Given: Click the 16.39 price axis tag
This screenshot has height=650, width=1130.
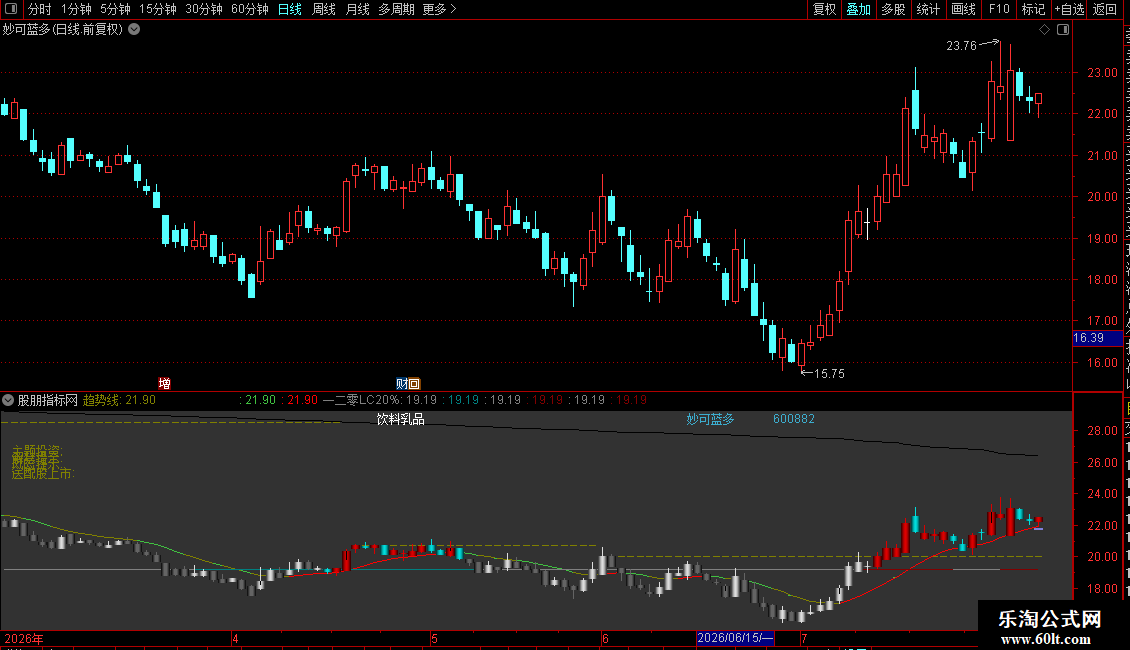Looking at the screenshot, I should [1098, 338].
